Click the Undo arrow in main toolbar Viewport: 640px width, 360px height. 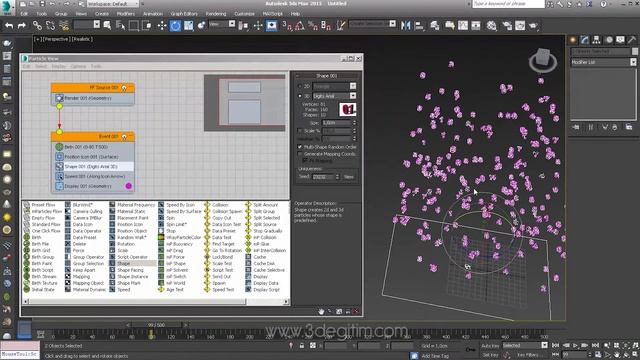[x=9, y=26]
